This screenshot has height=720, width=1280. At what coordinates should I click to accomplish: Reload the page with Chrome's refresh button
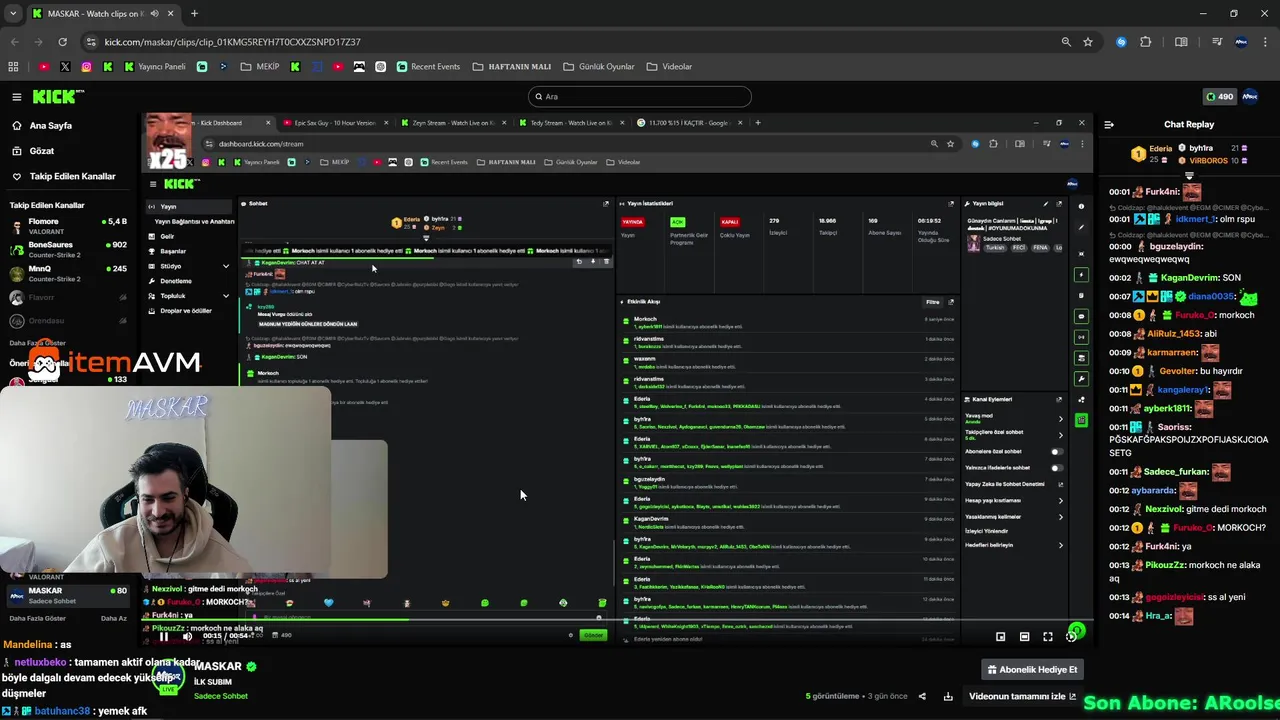tap(62, 42)
